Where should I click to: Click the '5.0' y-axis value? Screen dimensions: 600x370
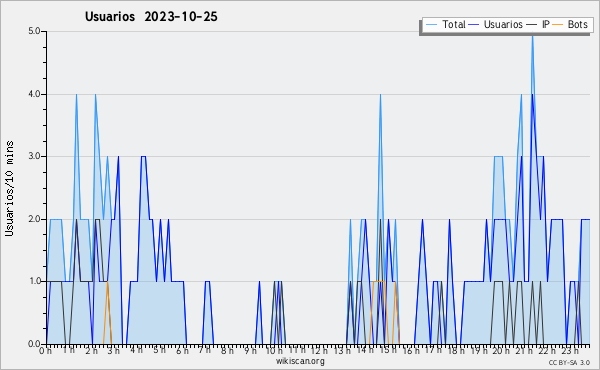[x=34, y=31]
